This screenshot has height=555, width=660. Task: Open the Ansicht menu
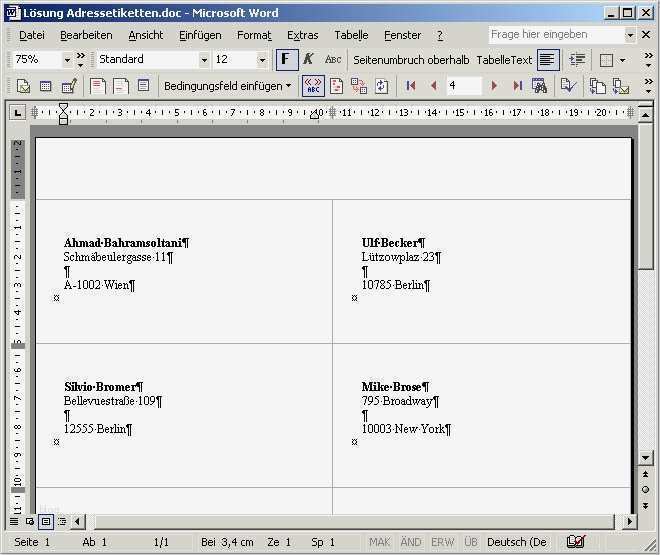pyautogui.click(x=146, y=35)
